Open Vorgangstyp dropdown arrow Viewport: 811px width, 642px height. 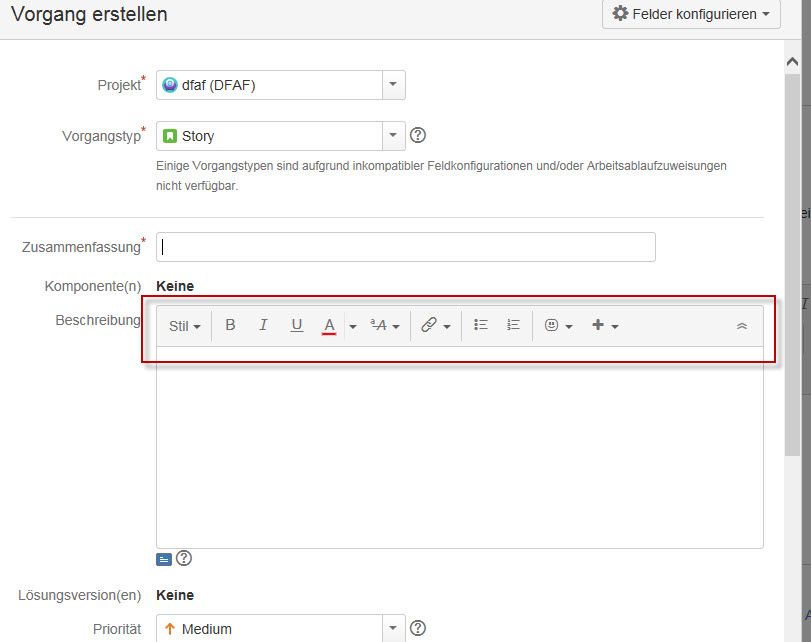[393, 136]
